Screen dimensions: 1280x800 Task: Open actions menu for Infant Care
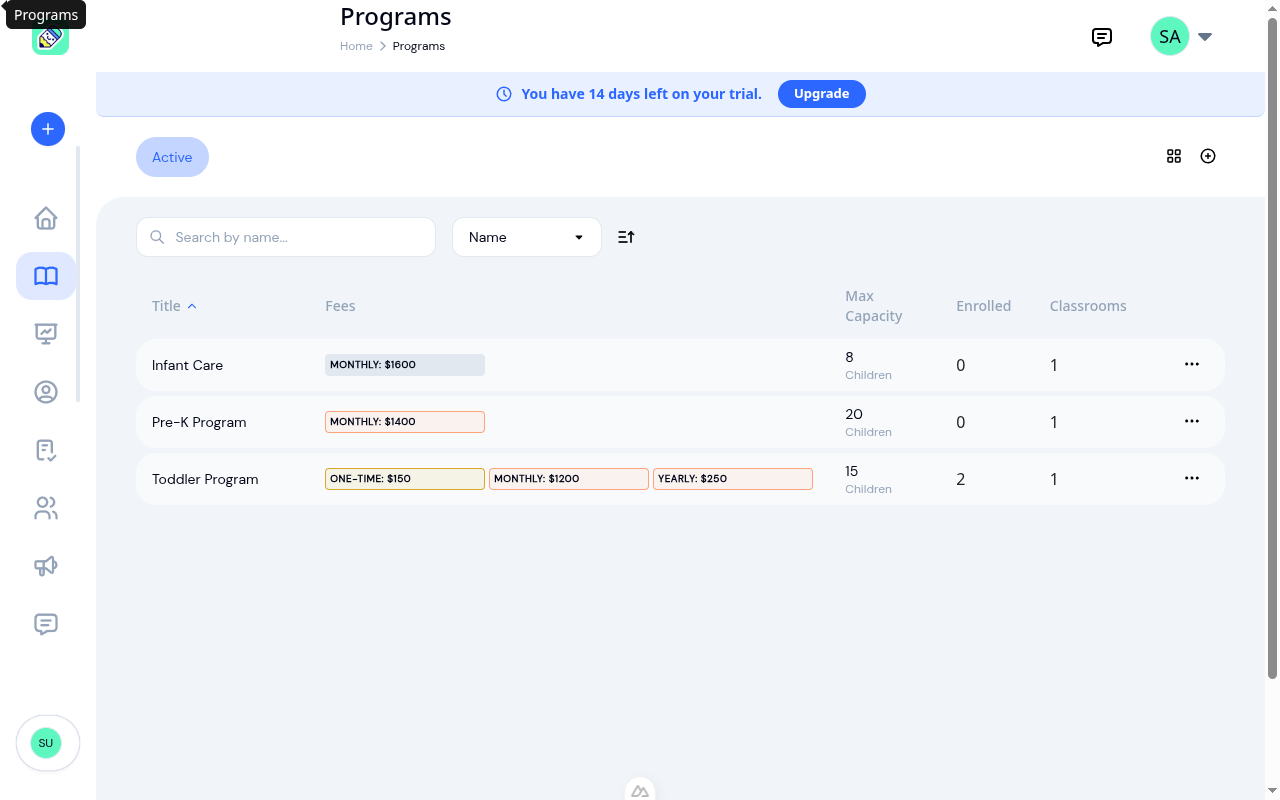click(x=1192, y=364)
